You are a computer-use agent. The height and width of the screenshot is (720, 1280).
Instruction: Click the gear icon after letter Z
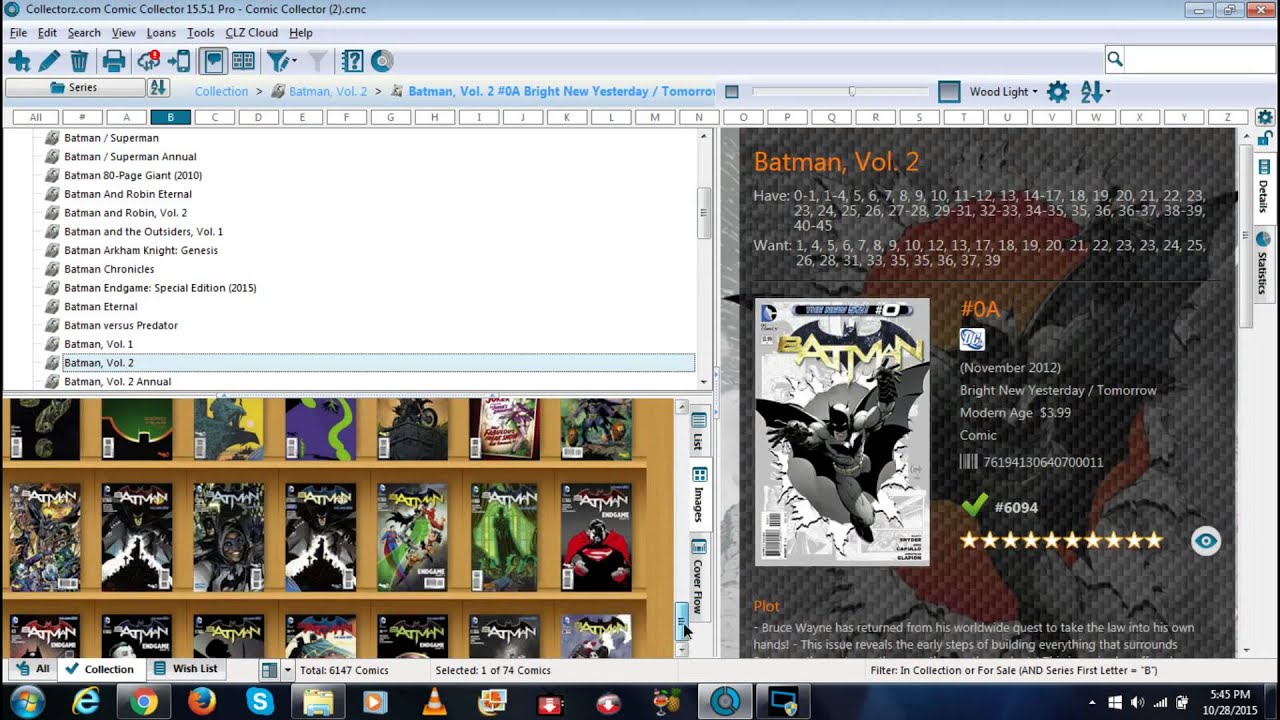click(x=1264, y=117)
